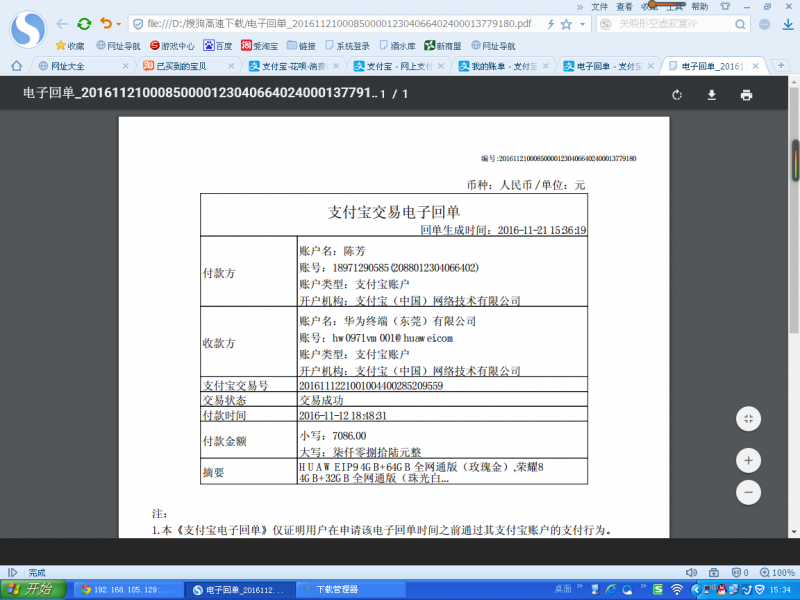The image size is (800, 600).
Task: Reload the page with the green refresh icon
Action: point(84,24)
